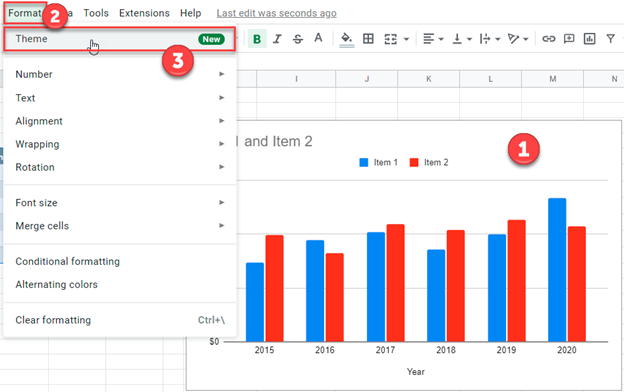
Task: Insert comment using toolbar icon
Action: point(569,39)
